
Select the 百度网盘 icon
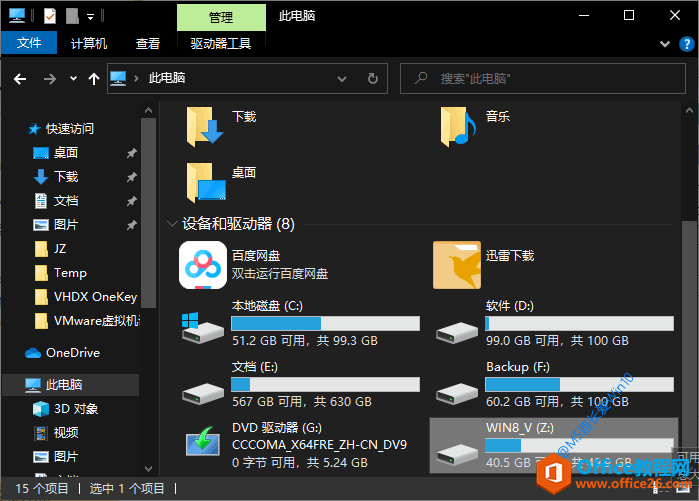click(203, 265)
